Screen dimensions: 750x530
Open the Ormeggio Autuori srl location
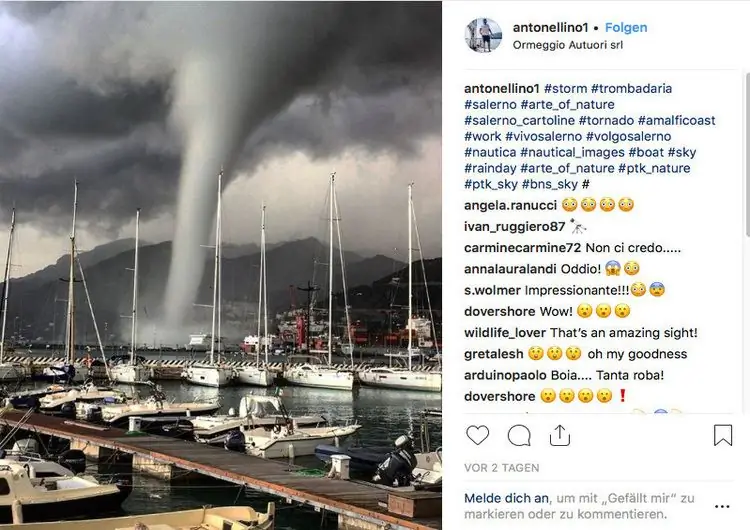click(x=568, y=45)
